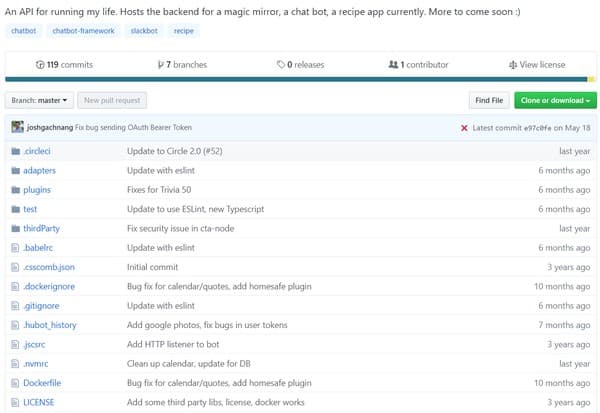The height and width of the screenshot is (413, 600).
Task: Click the file icon beside .babelrc
Action: (15, 248)
